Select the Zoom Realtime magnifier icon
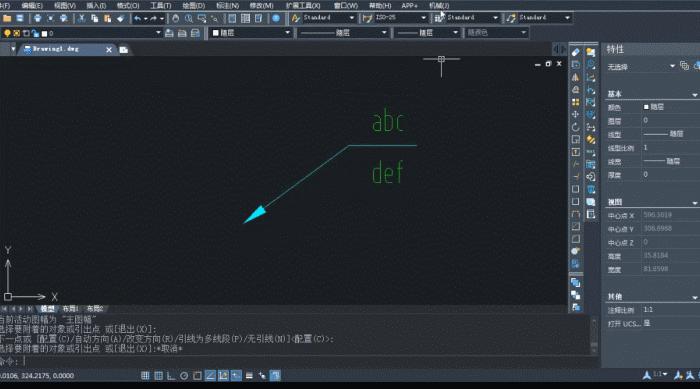Image resolution: width=700 pixels, height=389 pixels. 189,18
